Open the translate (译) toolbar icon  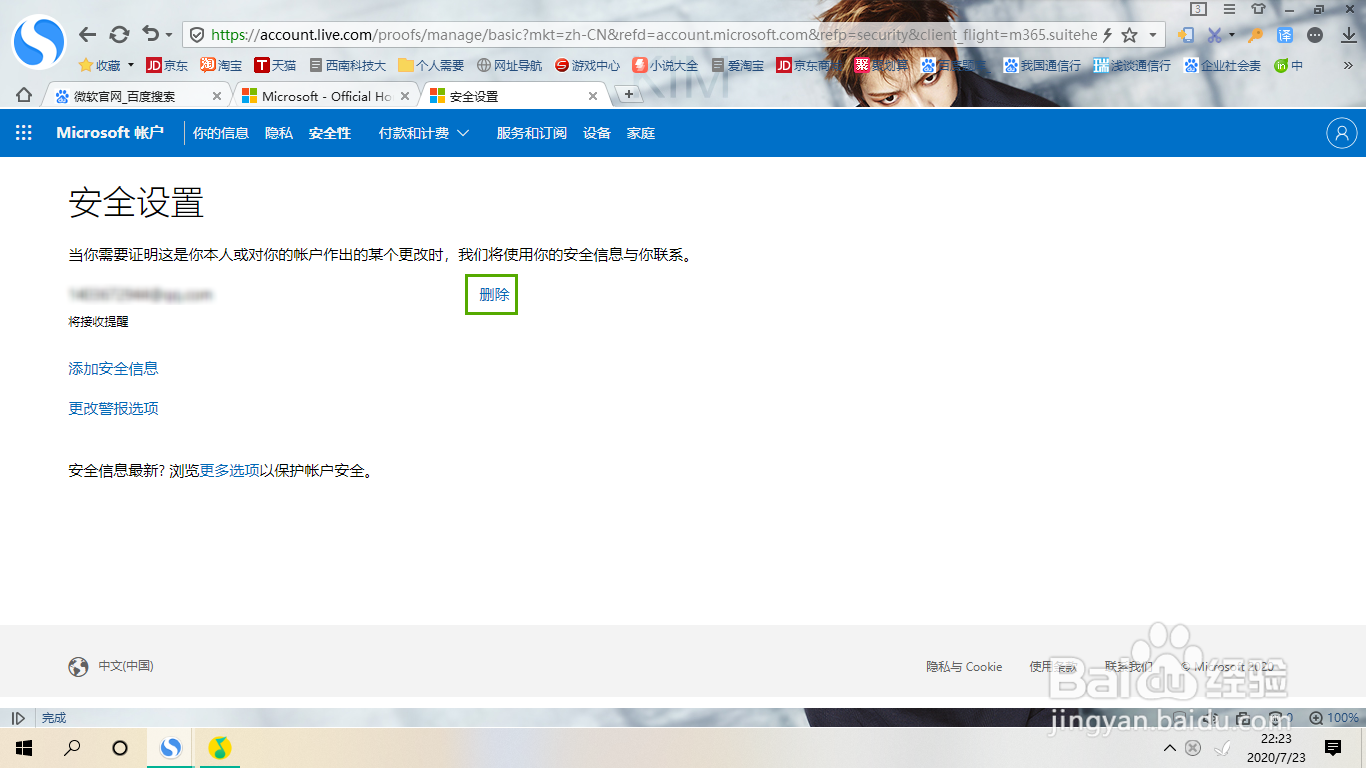(1284, 33)
